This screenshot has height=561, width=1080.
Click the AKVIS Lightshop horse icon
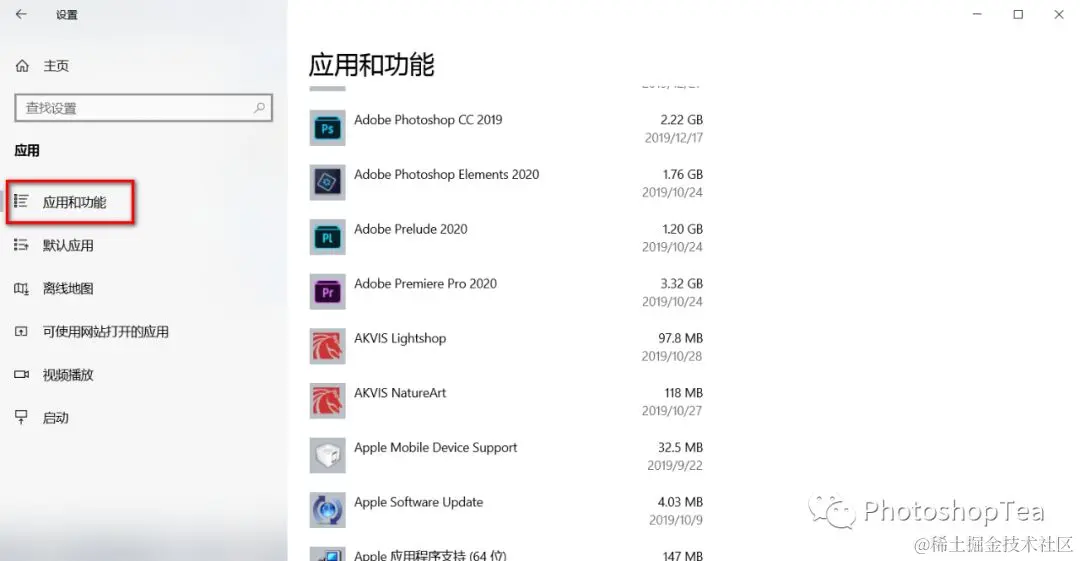coord(327,346)
